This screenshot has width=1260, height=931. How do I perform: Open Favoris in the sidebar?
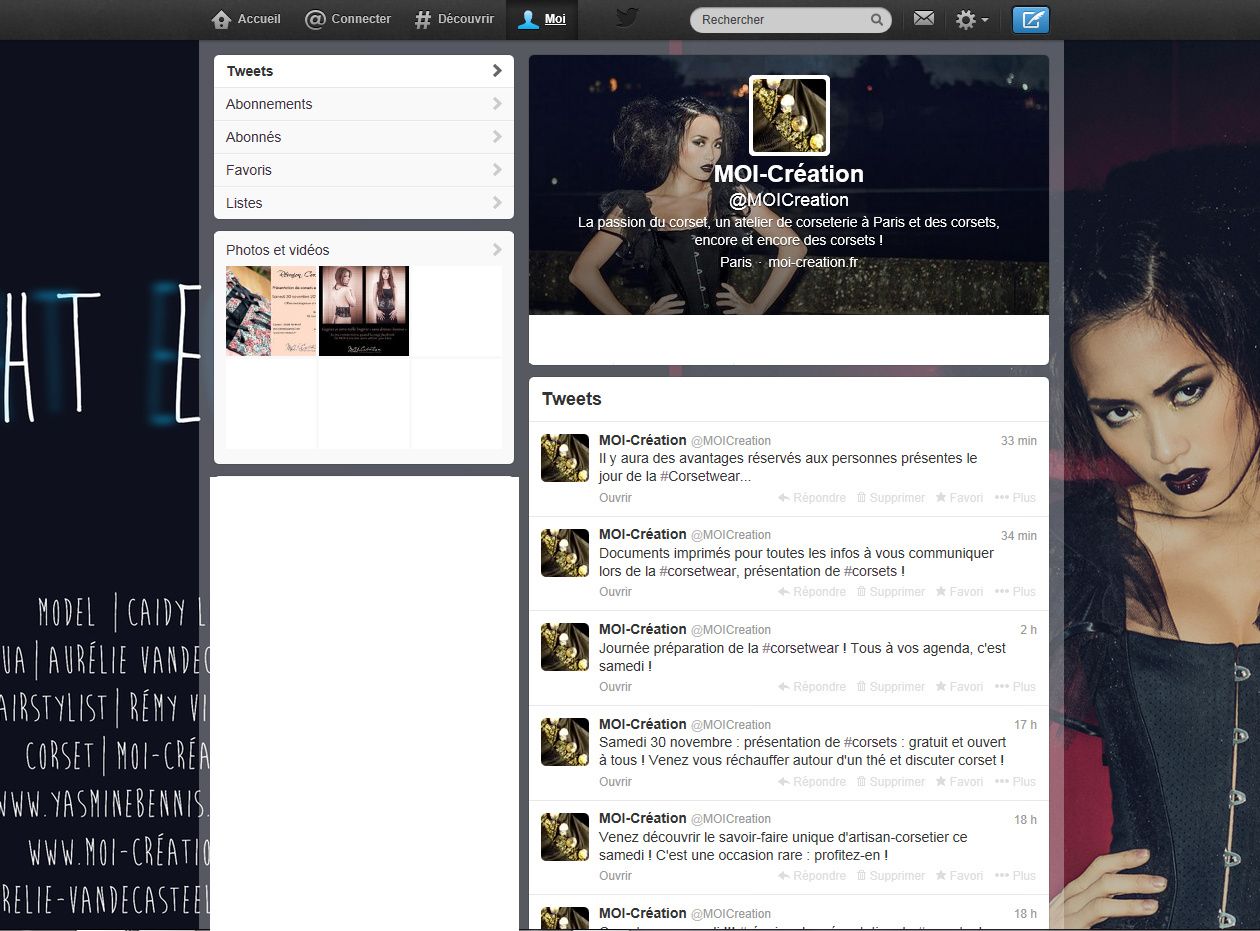click(x=364, y=170)
